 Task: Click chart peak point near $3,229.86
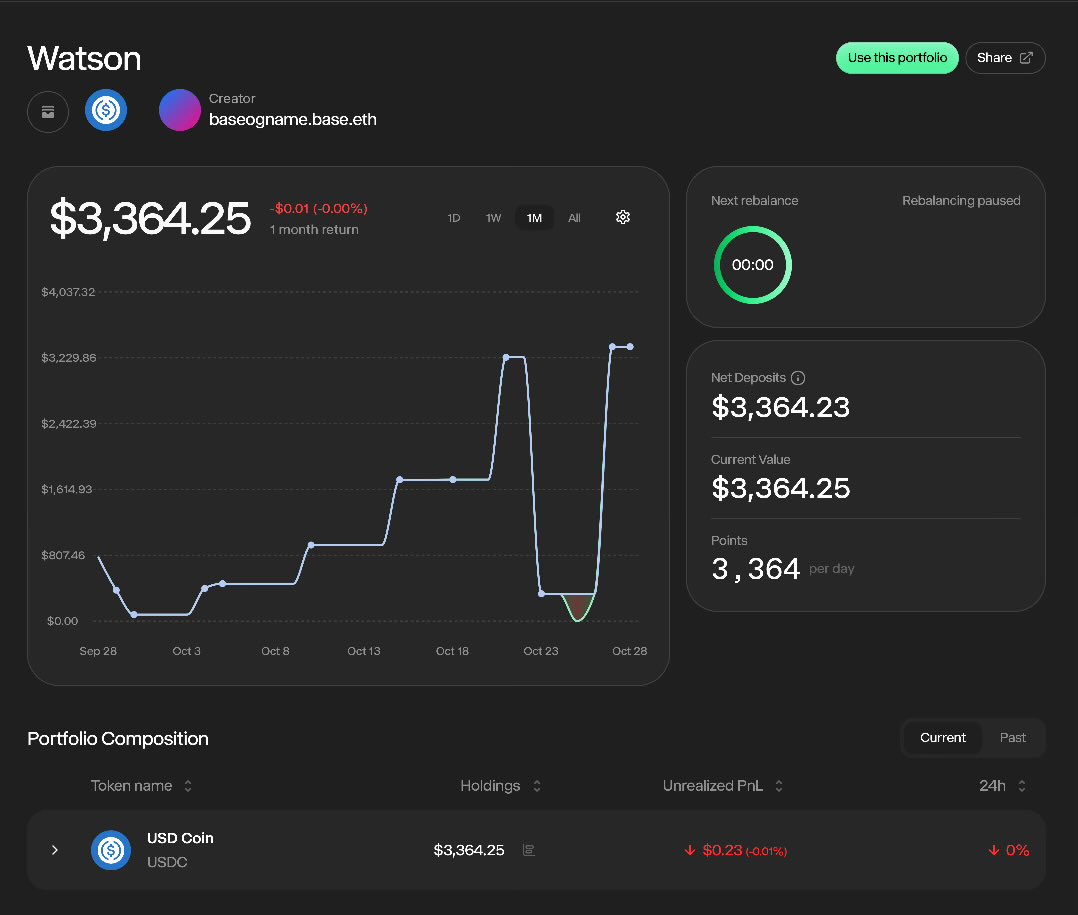coord(506,357)
